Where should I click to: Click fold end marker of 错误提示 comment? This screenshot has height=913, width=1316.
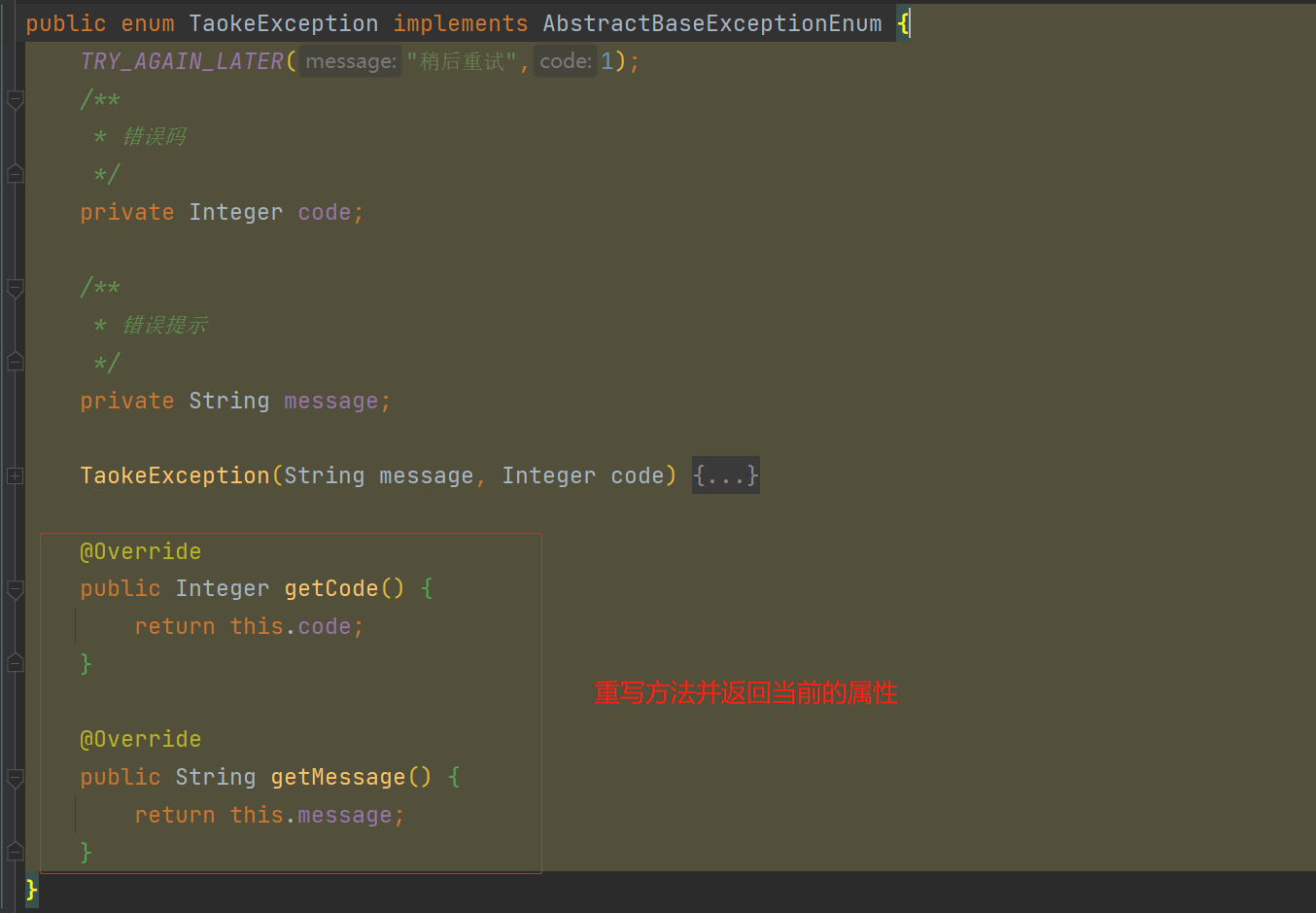(15, 362)
